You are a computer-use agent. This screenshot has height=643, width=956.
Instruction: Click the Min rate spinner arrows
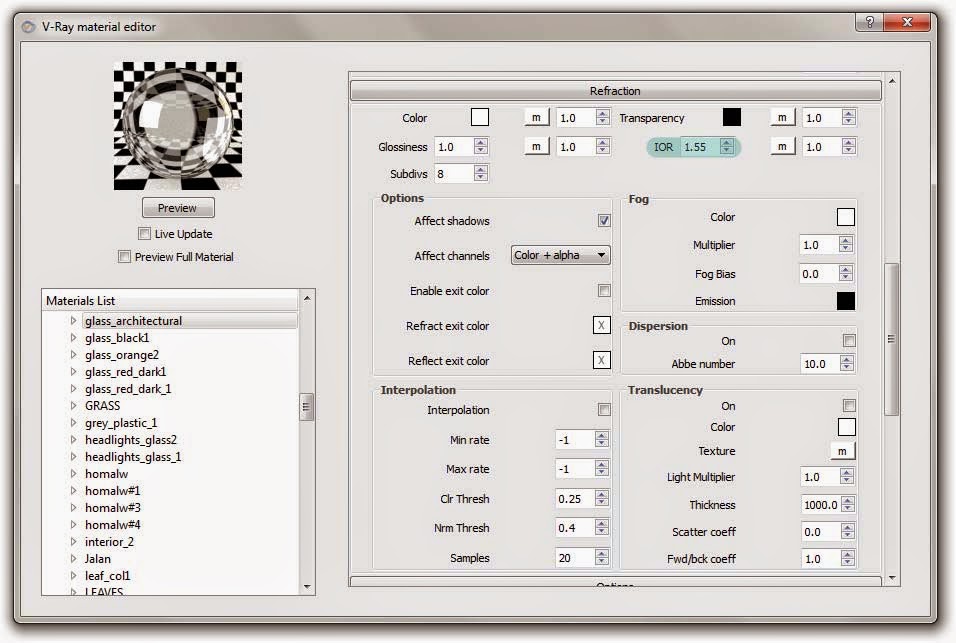(x=602, y=439)
